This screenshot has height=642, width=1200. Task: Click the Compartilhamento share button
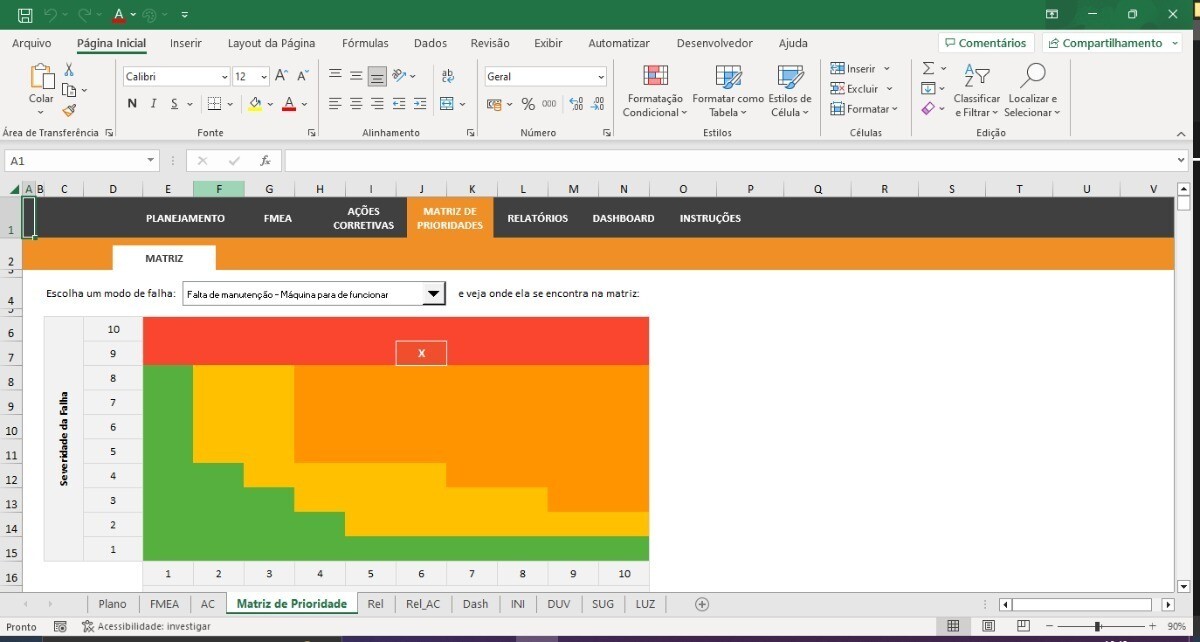pyautogui.click(x=1111, y=43)
